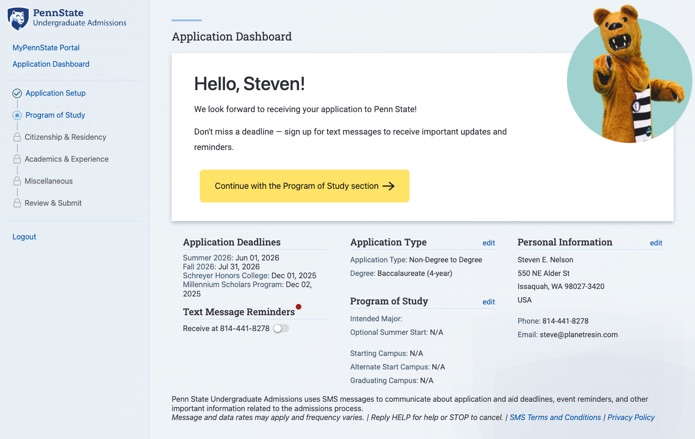Click 'Issaquah, WA 98027-3420' line

coord(561,287)
